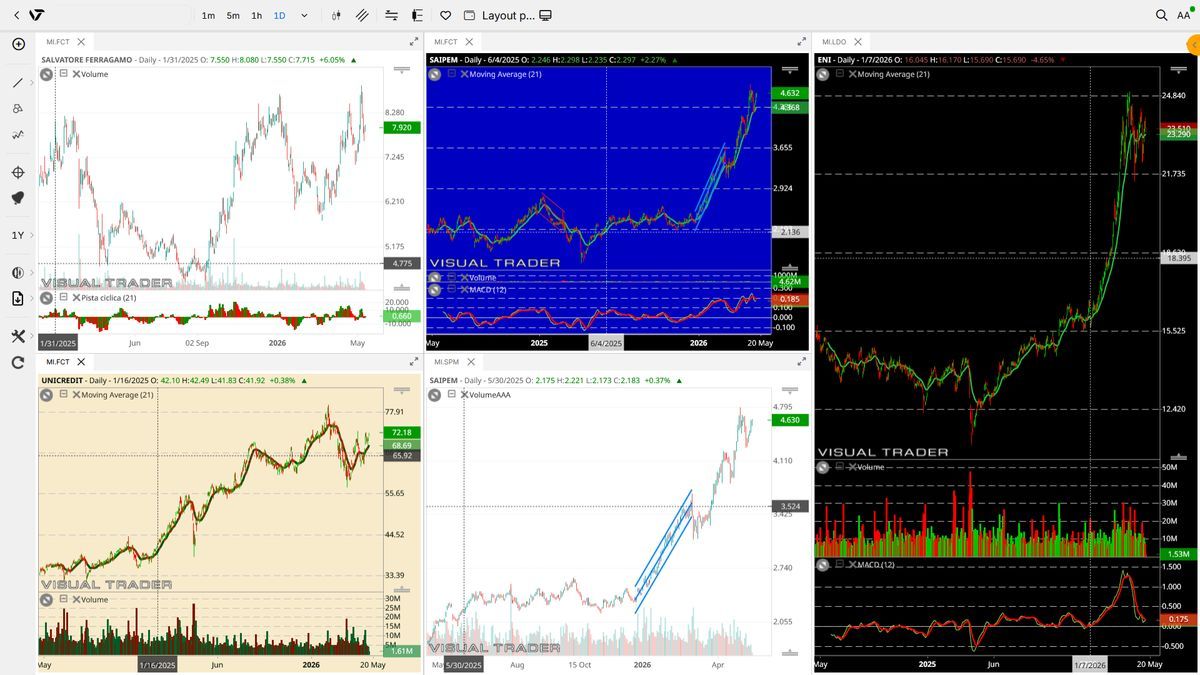Remove Moving Average X in ENI chart
This screenshot has height=675, width=1200.
855,74
